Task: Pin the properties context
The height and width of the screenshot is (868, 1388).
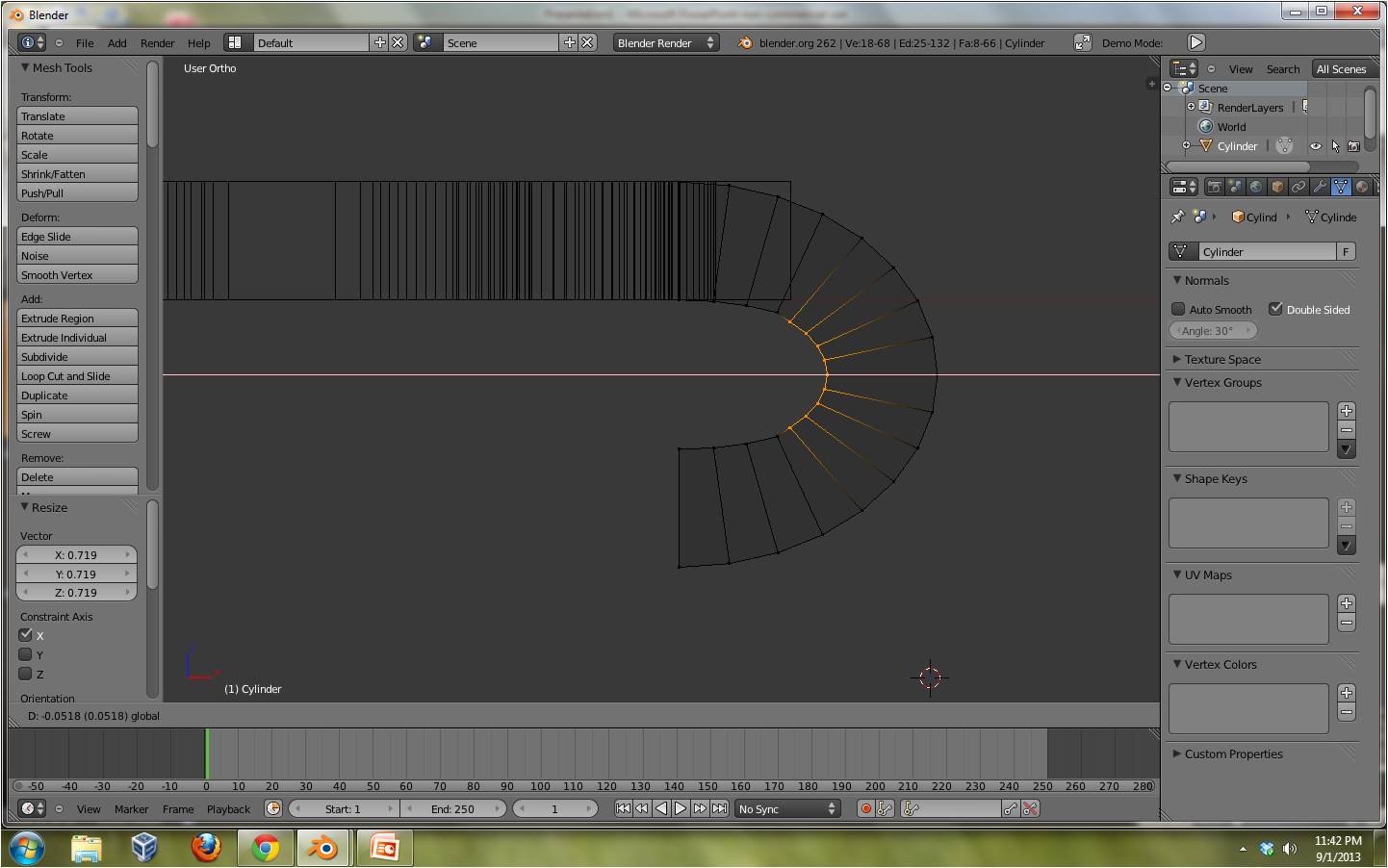Action: (1177, 217)
